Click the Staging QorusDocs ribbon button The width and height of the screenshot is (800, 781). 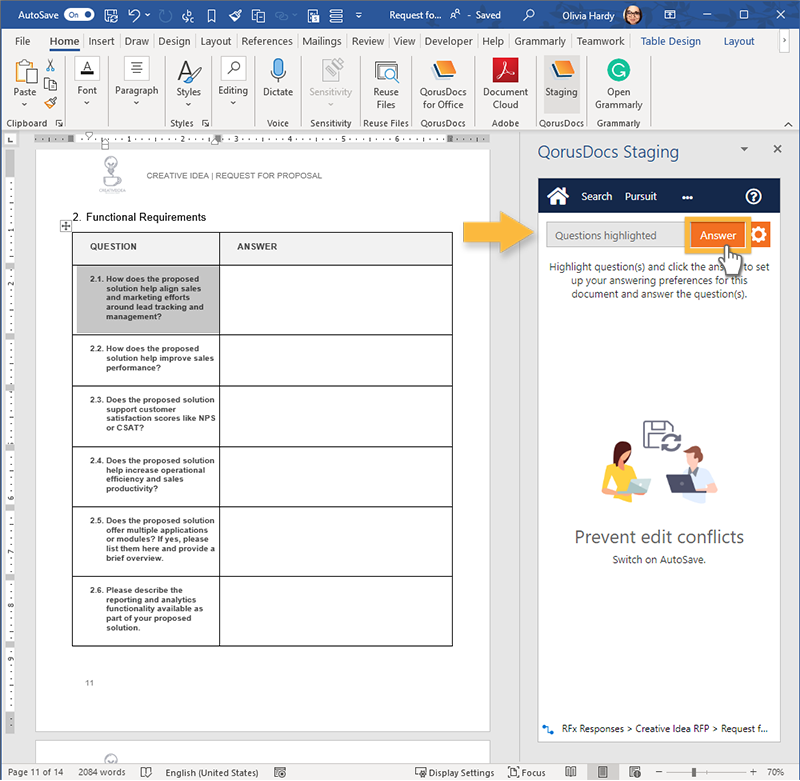pyautogui.click(x=561, y=84)
